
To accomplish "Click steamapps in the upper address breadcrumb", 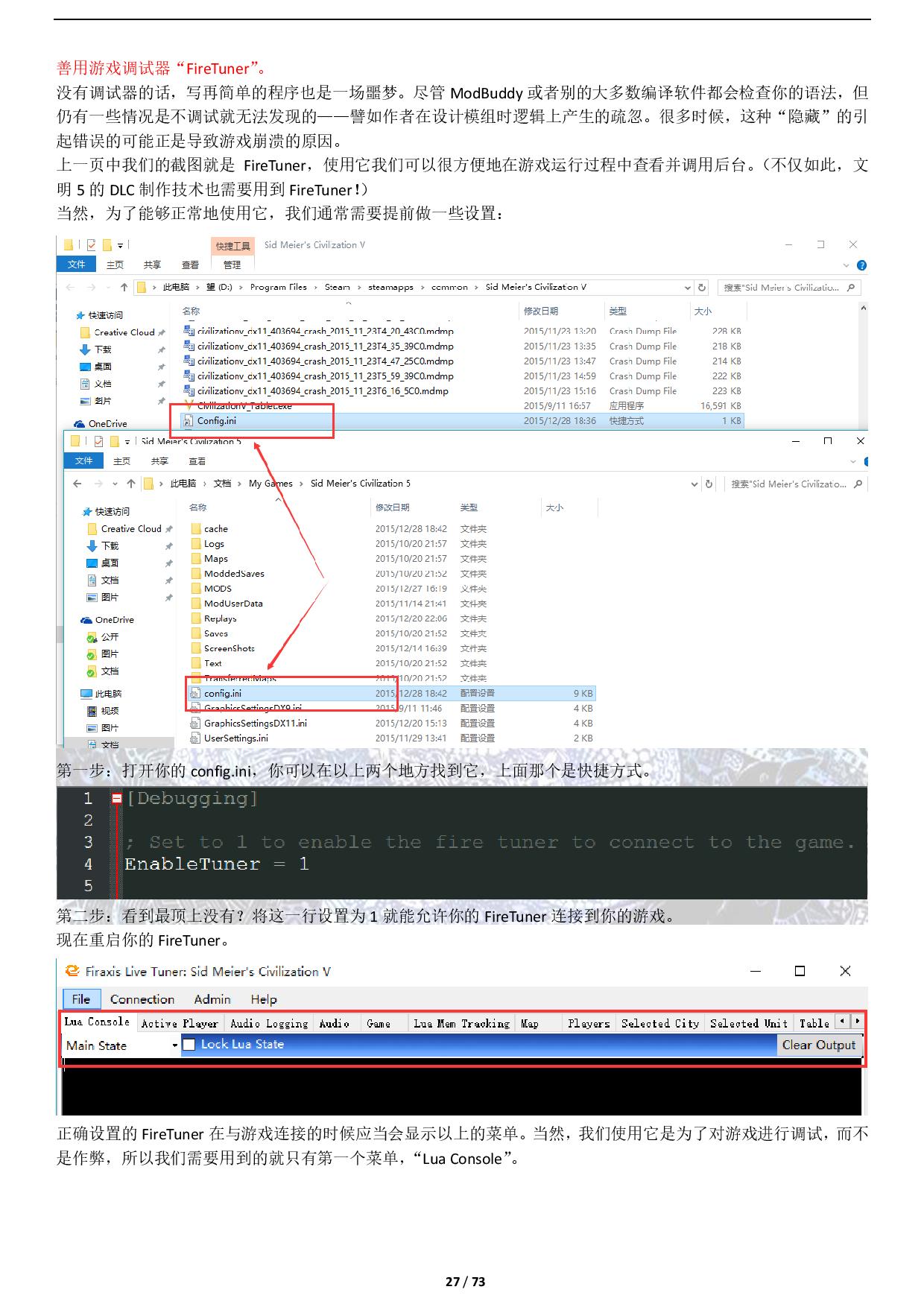I will [390, 287].
